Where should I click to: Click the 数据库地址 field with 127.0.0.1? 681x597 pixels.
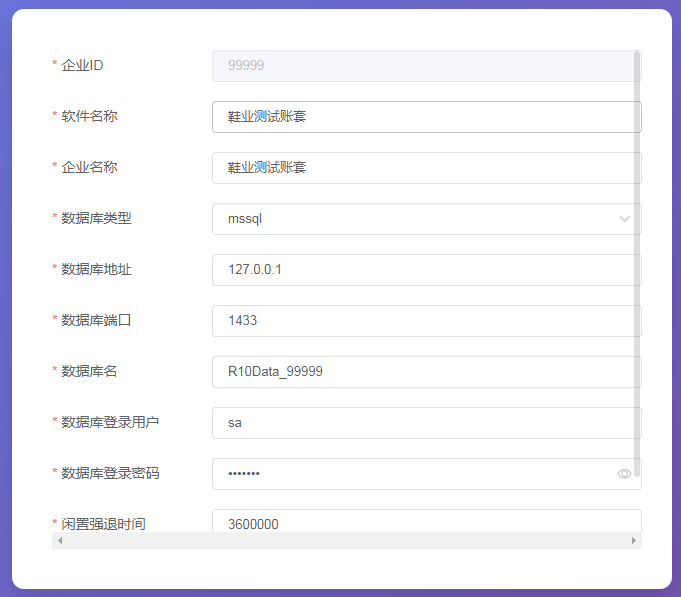pyautogui.click(x=420, y=270)
